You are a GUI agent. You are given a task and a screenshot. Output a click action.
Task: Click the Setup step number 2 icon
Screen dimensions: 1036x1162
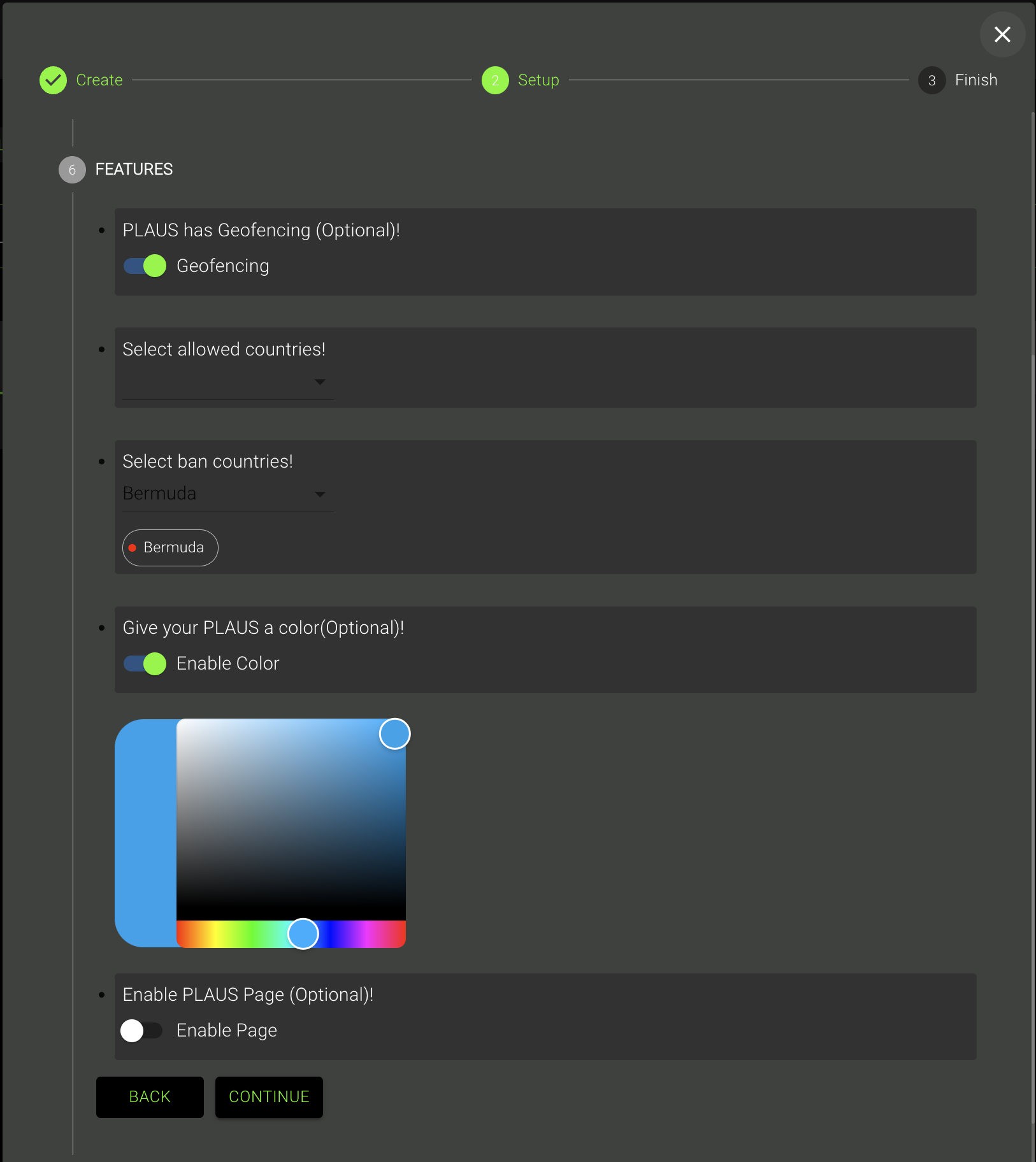click(x=495, y=80)
